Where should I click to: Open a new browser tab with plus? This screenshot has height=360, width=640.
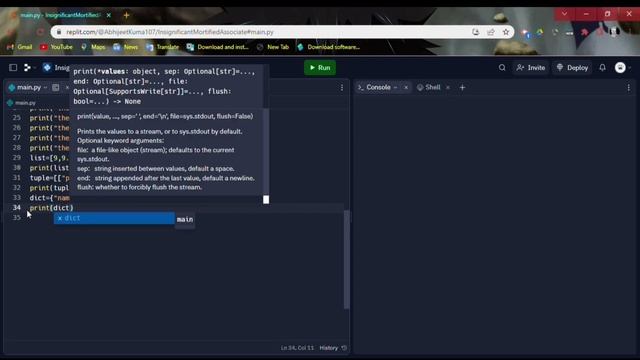click(126, 15)
